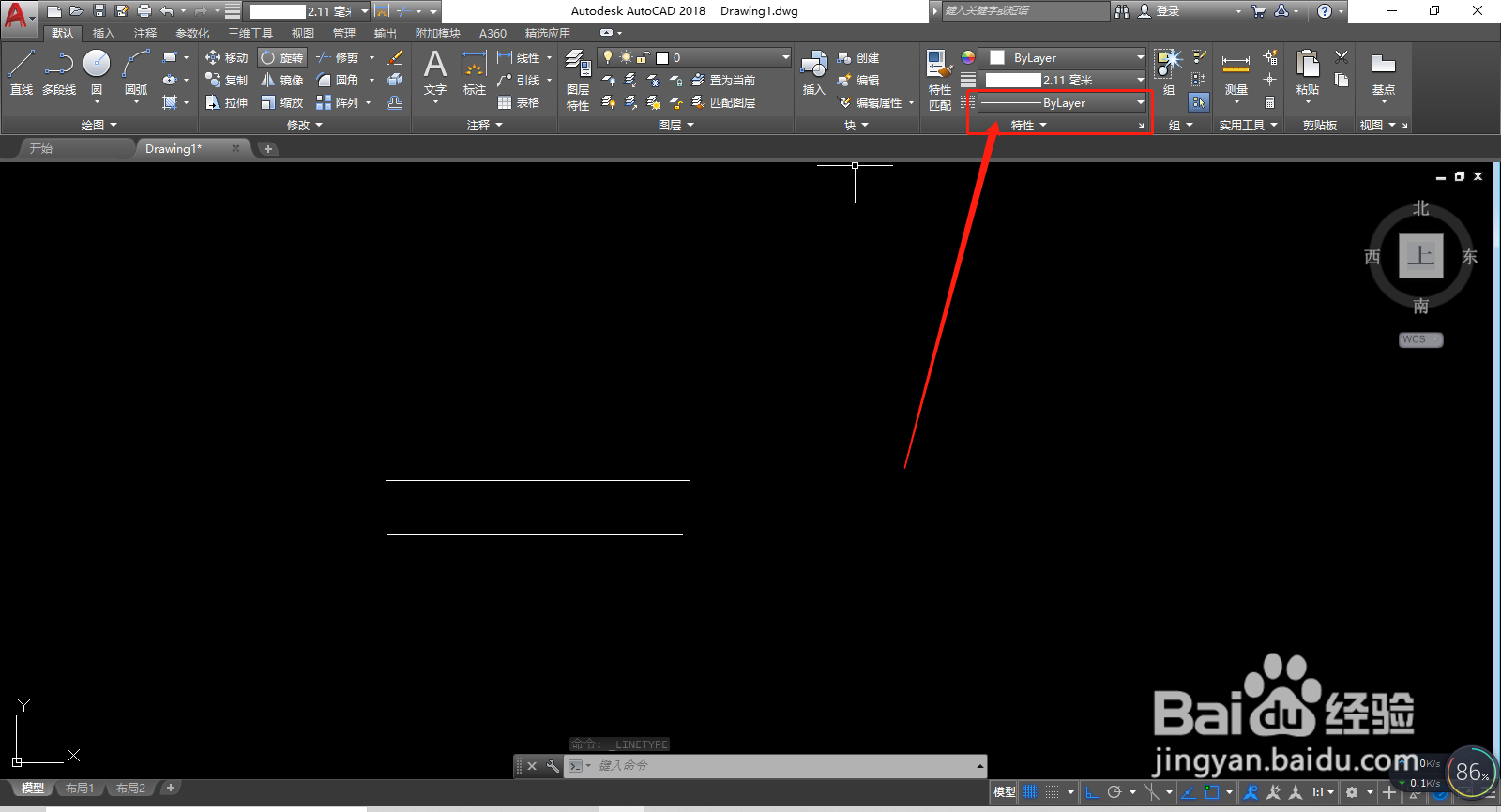
Task: Click the Erase icon in Modify panel
Action: 395,57
